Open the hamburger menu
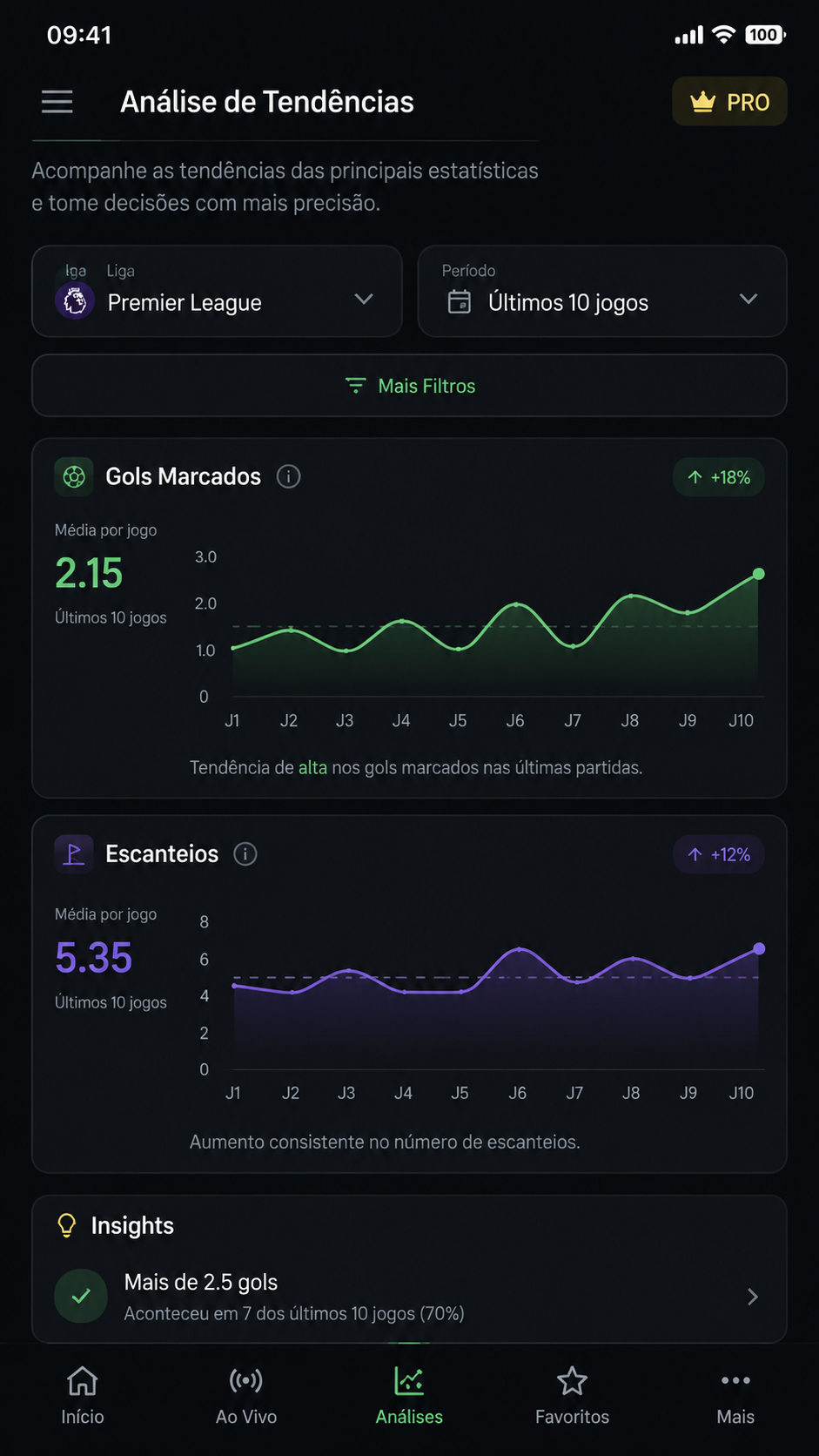The image size is (819, 1456). (x=57, y=102)
